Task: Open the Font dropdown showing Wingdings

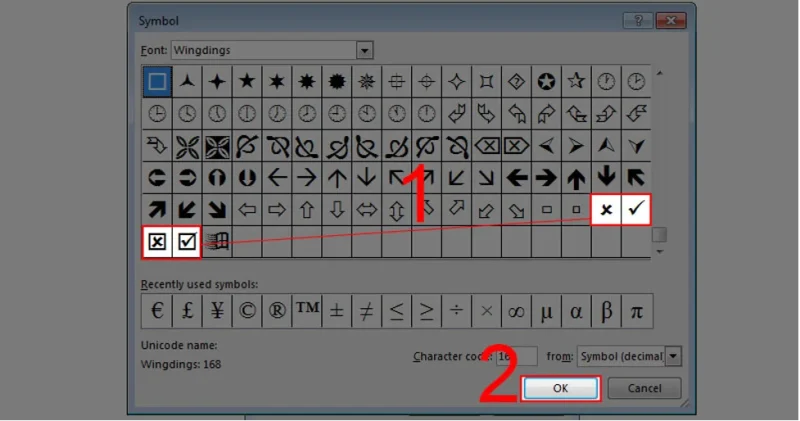Action: click(x=365, y=49)
